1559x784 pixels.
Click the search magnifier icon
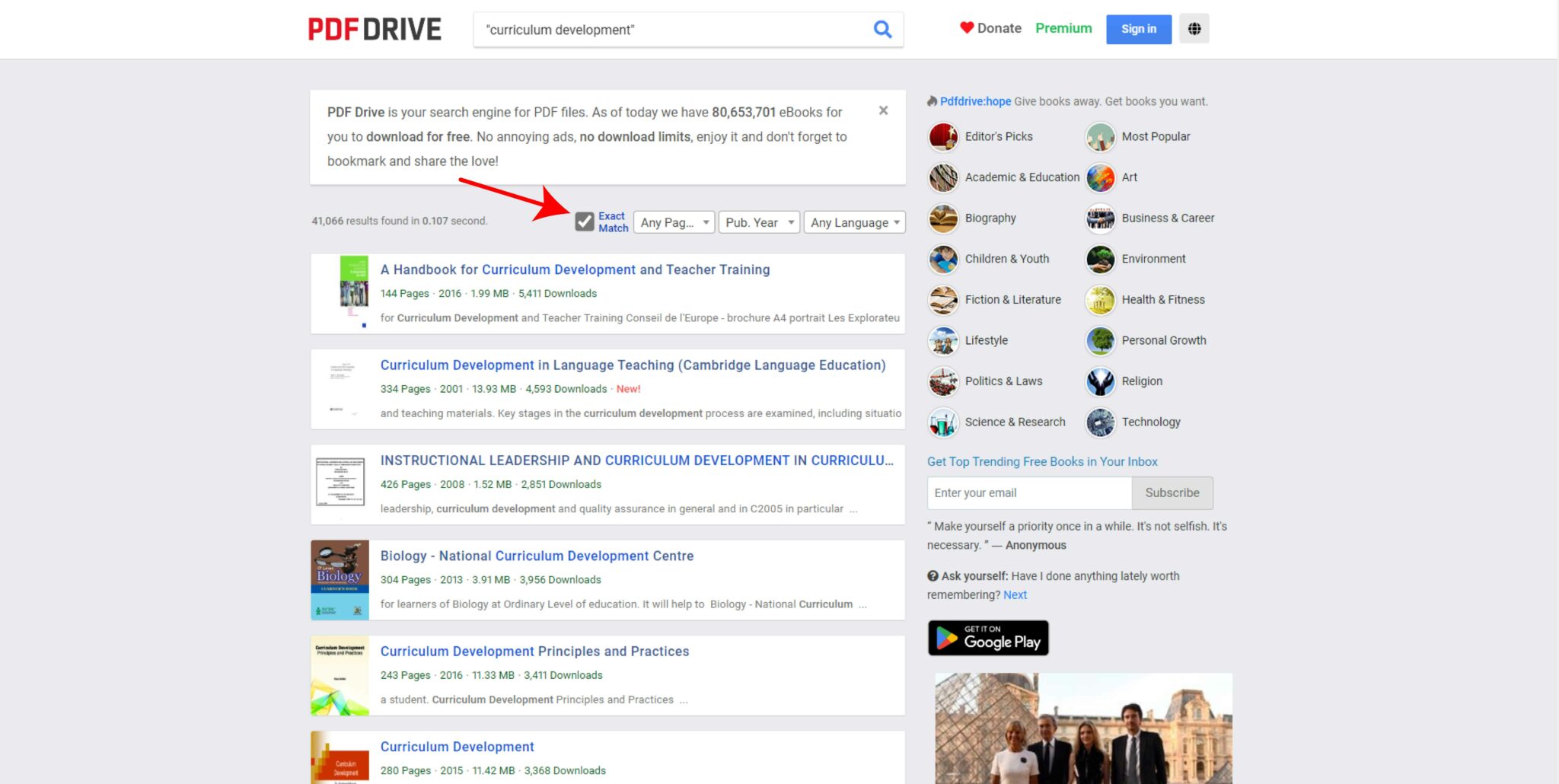coord(882,30)
